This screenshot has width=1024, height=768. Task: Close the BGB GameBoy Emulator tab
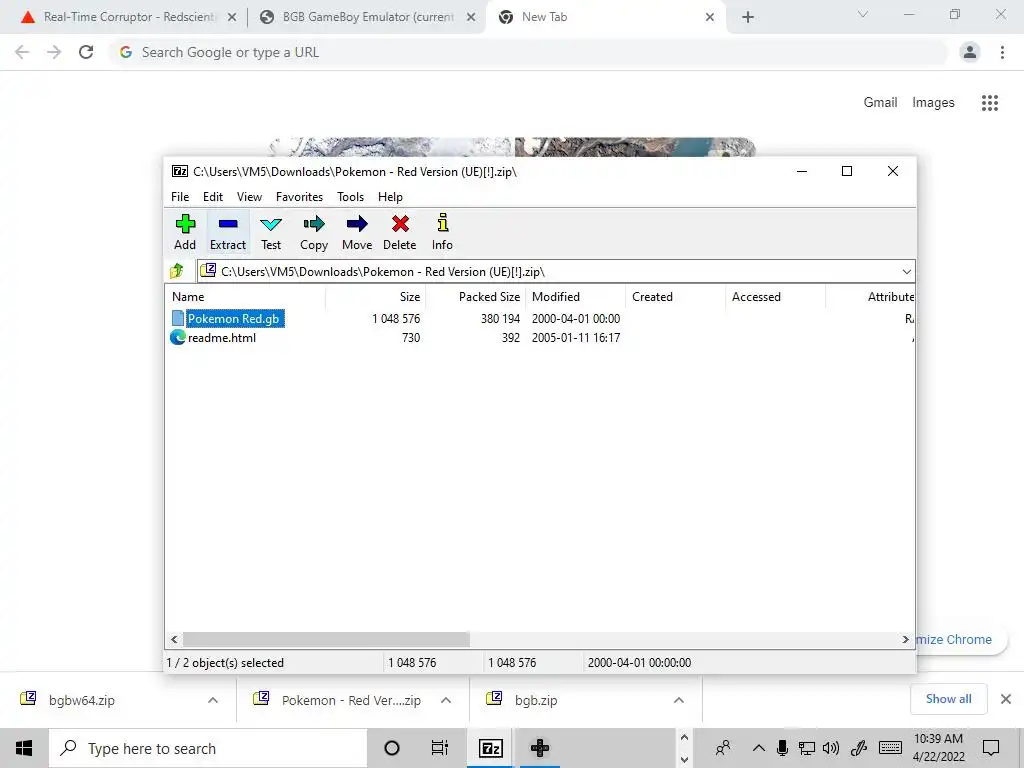click(471, 18)
